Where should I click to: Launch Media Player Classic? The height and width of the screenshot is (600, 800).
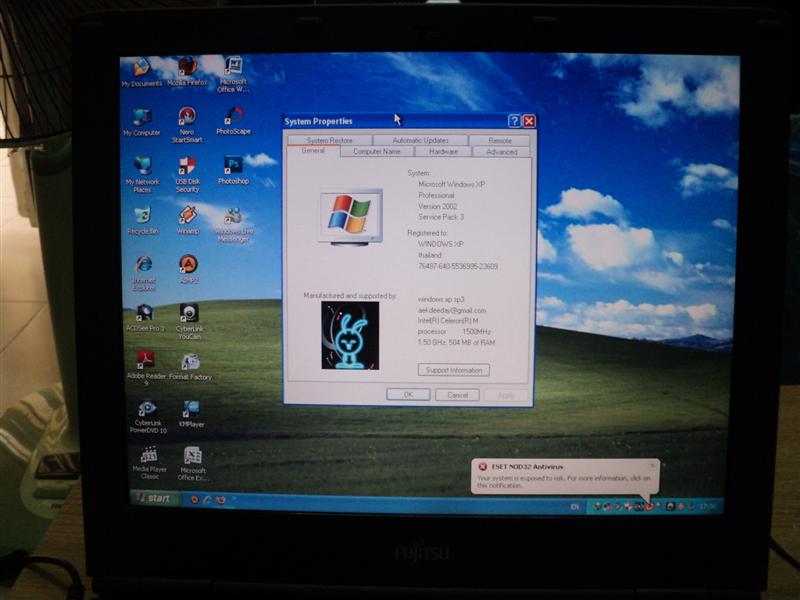[149, 463]
